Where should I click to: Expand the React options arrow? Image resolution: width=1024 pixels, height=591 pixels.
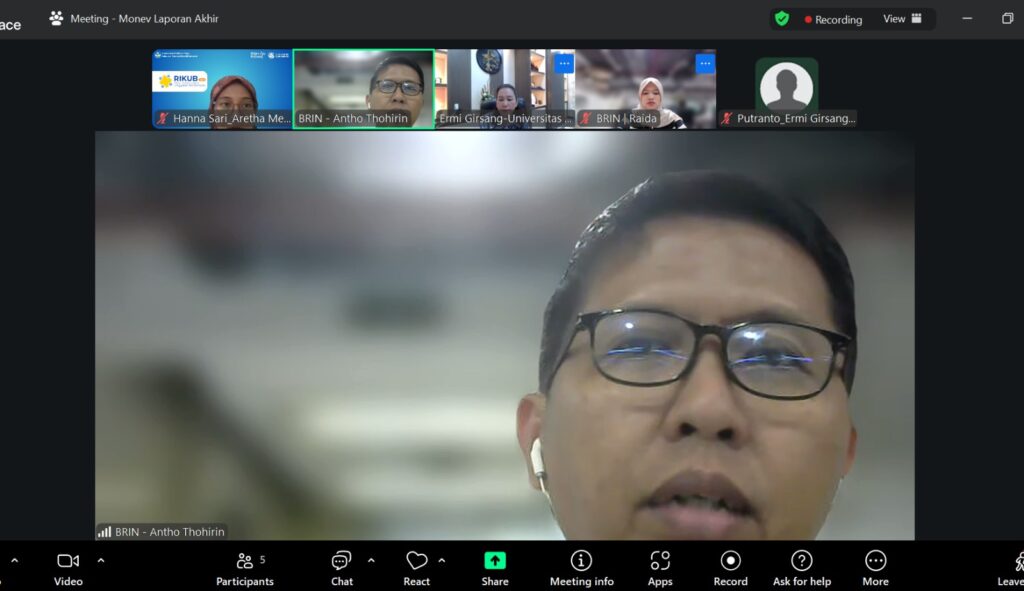point(442,561)
